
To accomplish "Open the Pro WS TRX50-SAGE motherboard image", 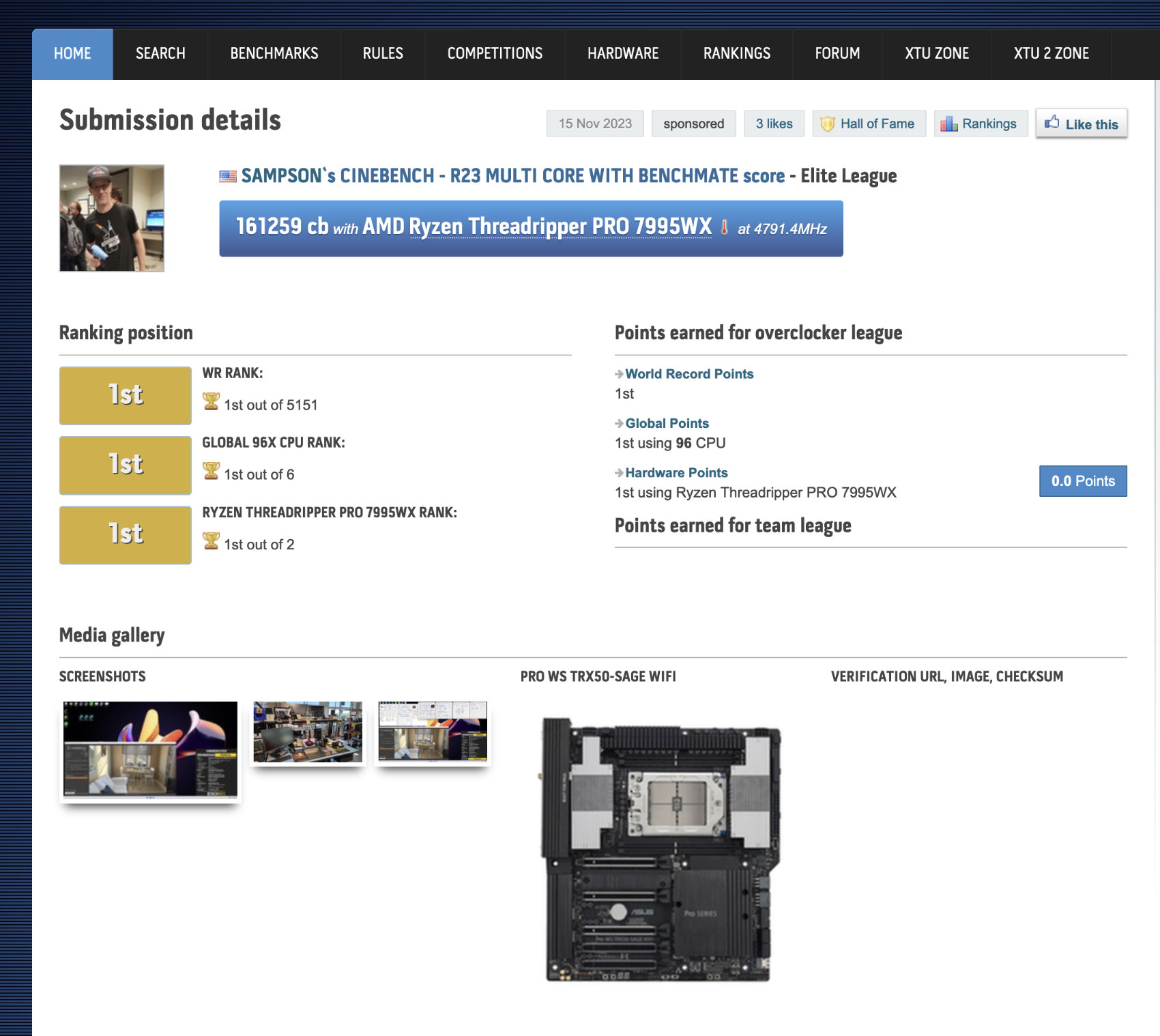I will coord(661,850).
